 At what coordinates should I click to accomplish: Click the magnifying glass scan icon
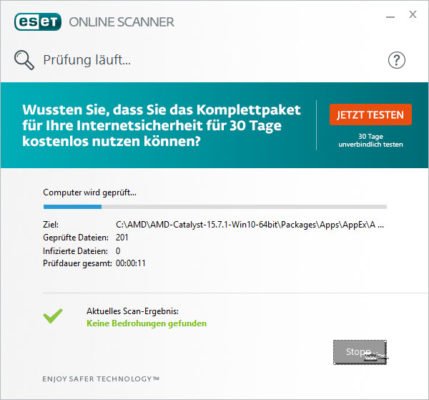point(24,60)
